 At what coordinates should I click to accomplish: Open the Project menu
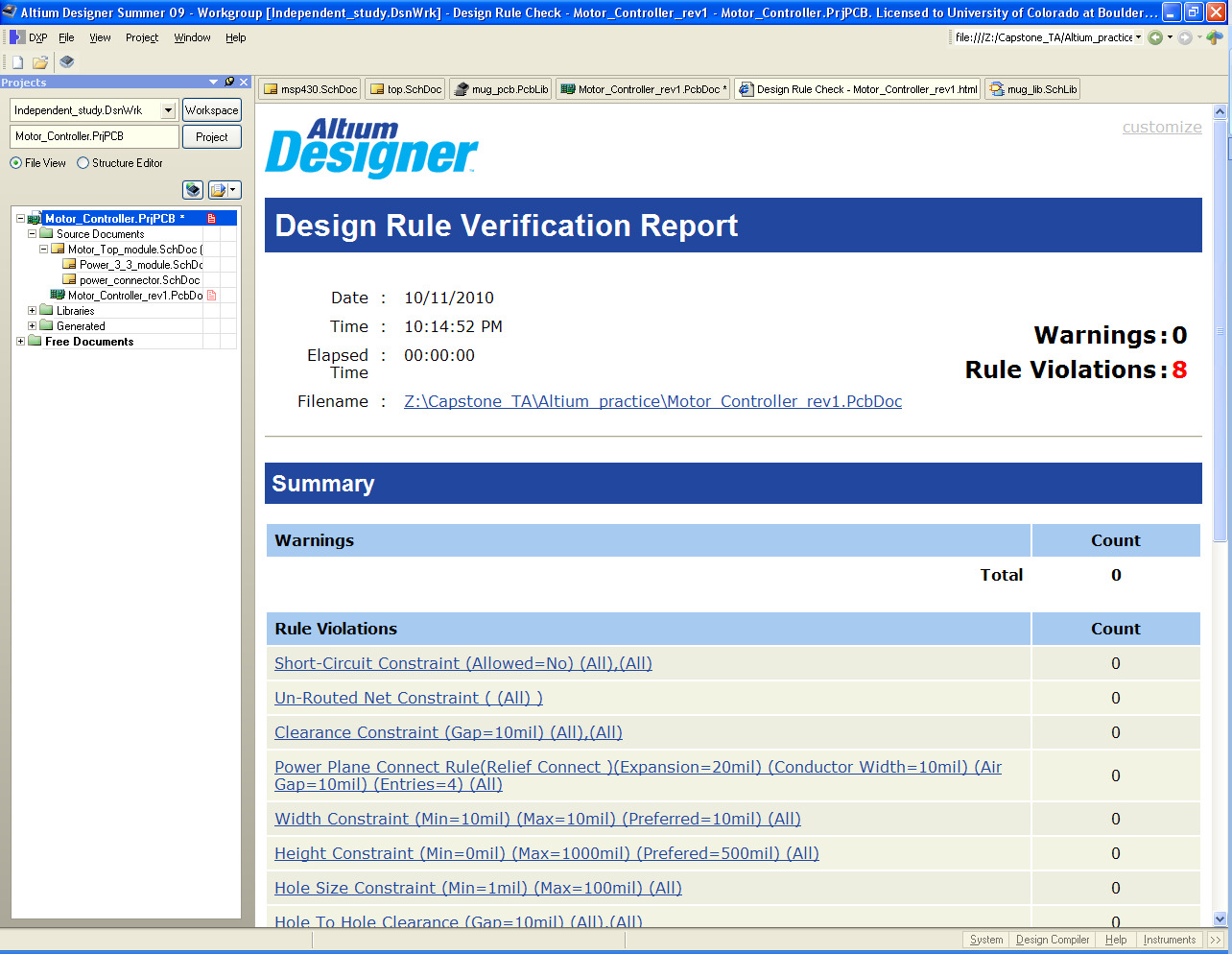pyautogui.click(x=142, y=37)
